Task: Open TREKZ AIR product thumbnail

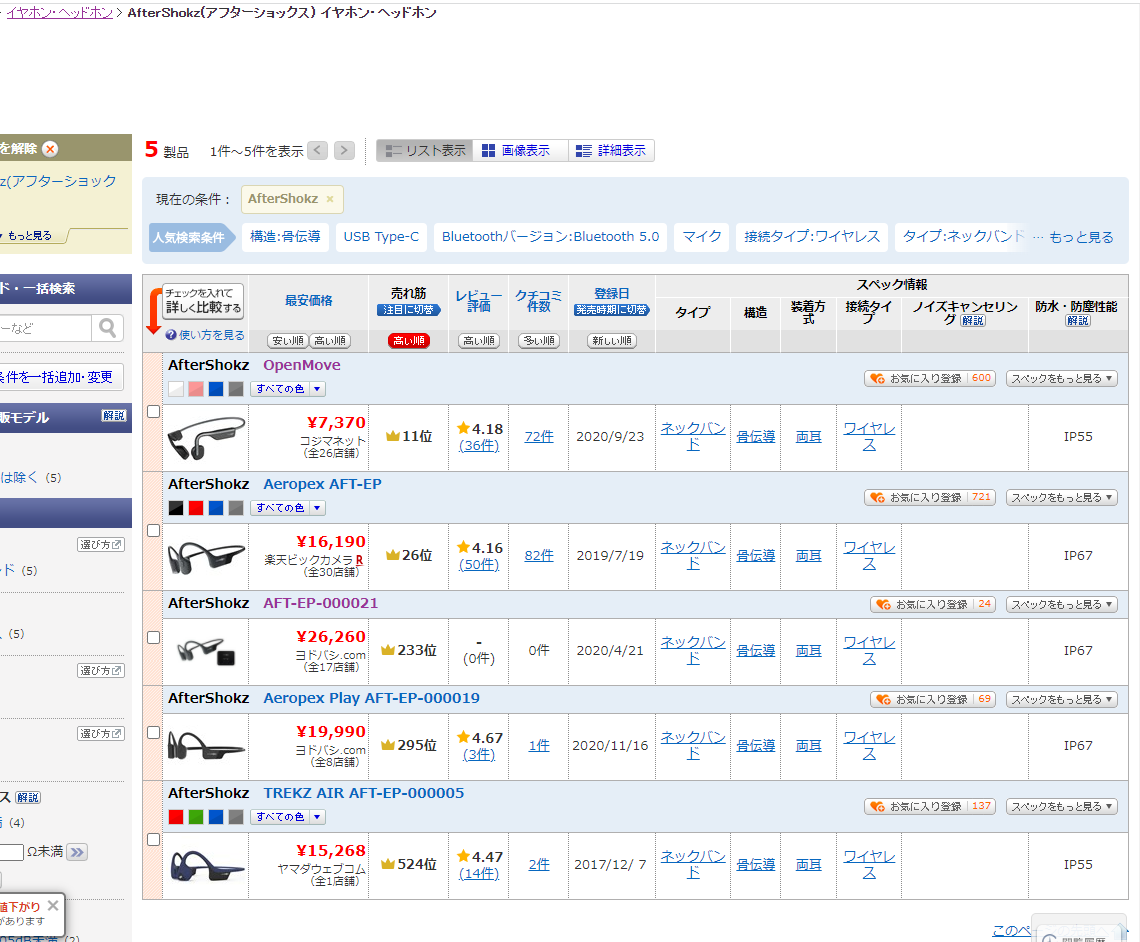Action: [x=206, y=866]
